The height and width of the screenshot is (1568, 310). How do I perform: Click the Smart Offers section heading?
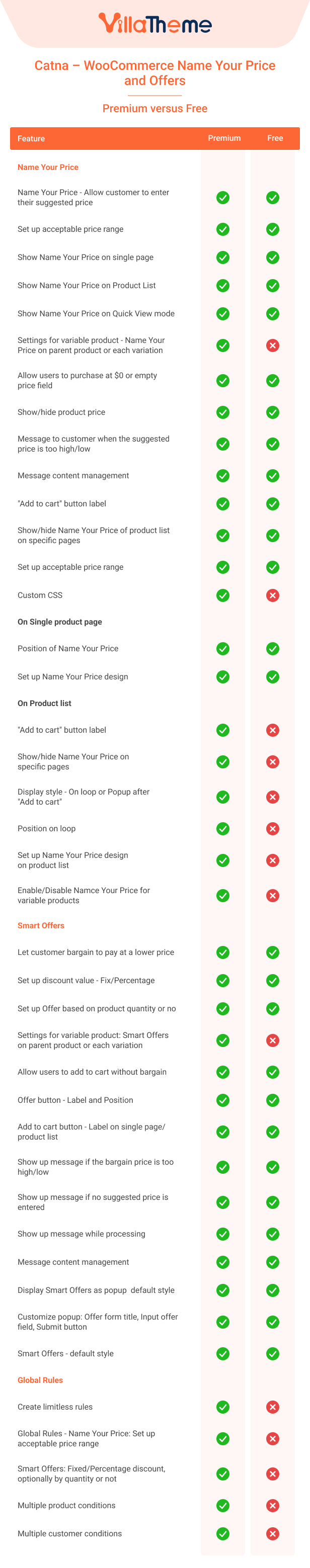41,925
